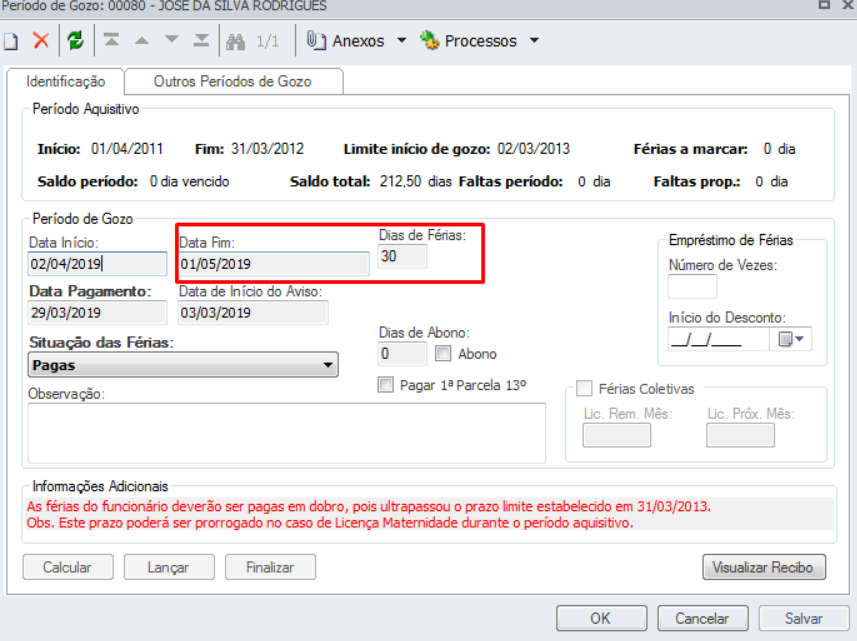The image size is (857, 641).
Task: Click the Salvar button
Action: tap(803, 618)
